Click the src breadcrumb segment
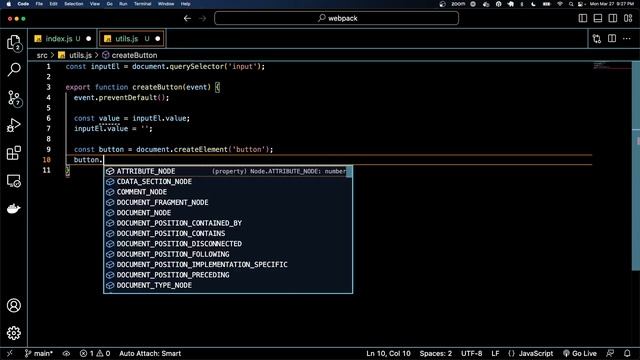This screenshot has height=360, width=640. pyautogui.click(x=42, y=55)
